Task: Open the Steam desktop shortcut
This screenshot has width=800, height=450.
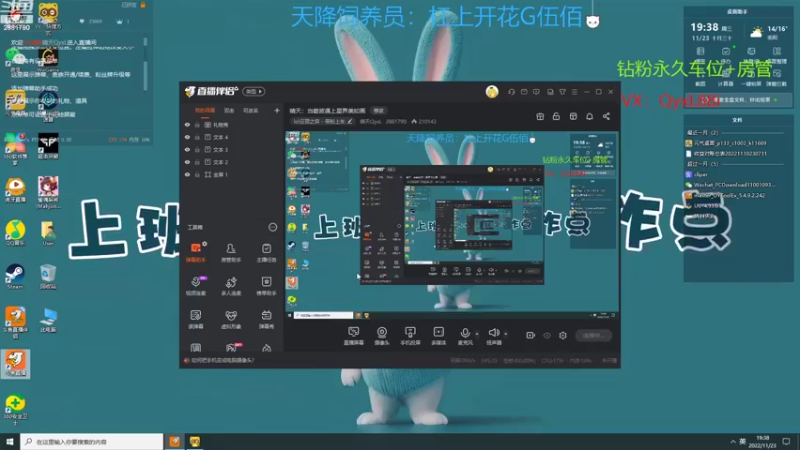Action: click(x=15, y=277)
